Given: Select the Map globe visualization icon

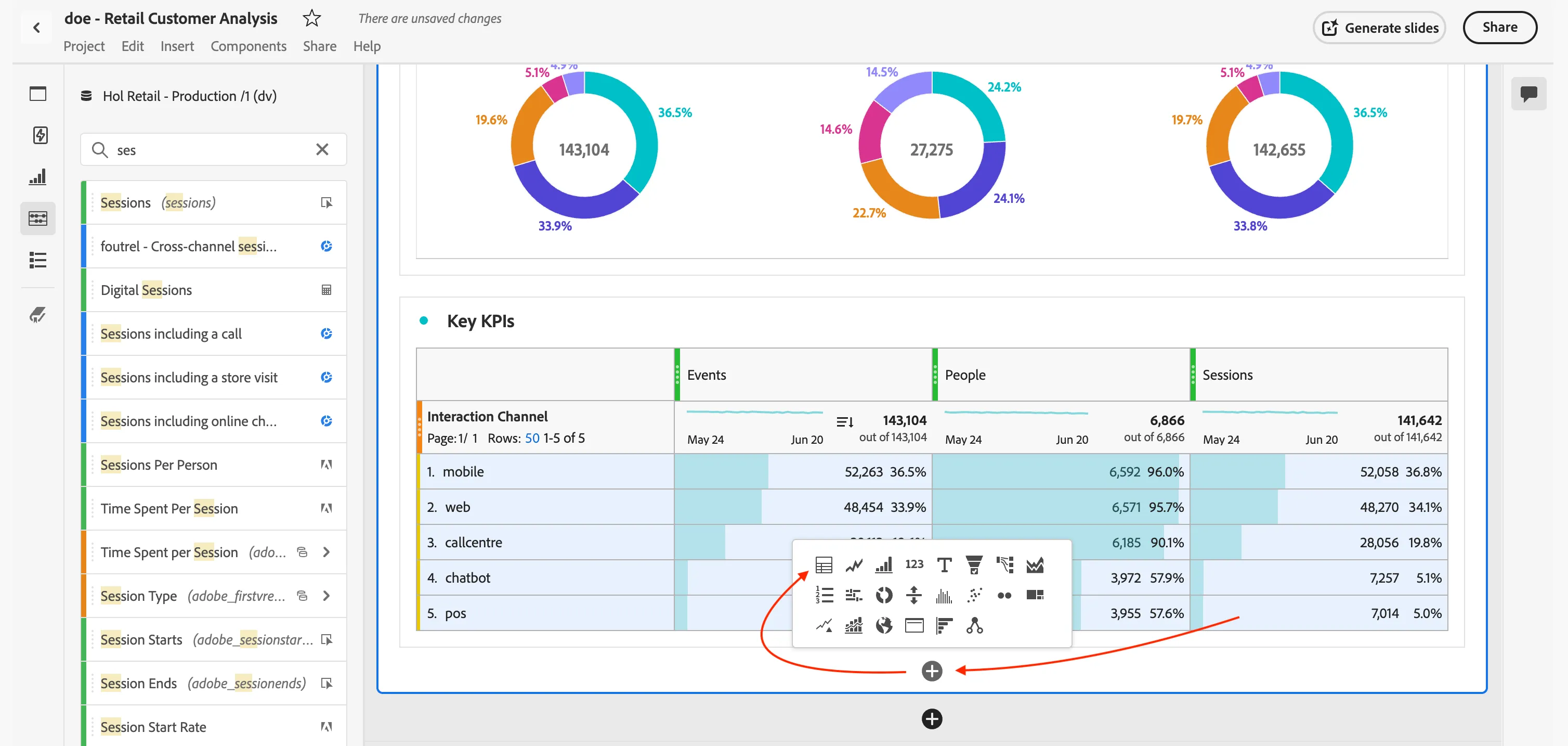Looking at the screenshot, I should [884, 625].
